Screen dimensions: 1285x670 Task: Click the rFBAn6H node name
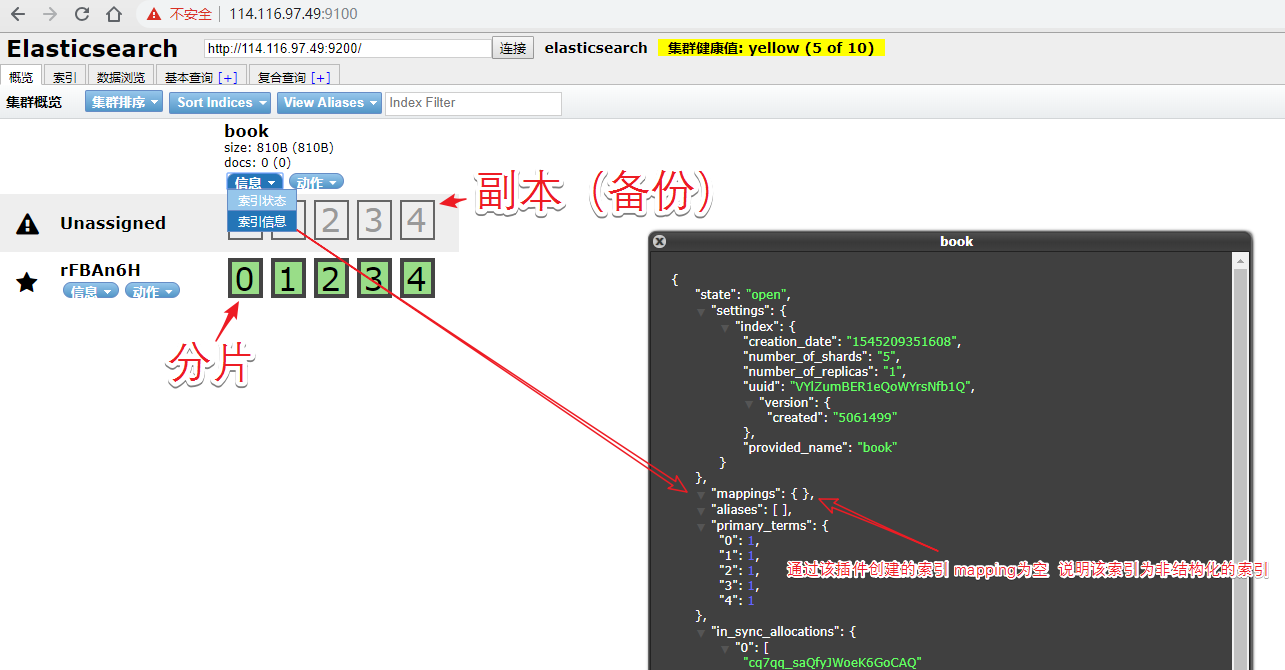[x=100, y=269]
